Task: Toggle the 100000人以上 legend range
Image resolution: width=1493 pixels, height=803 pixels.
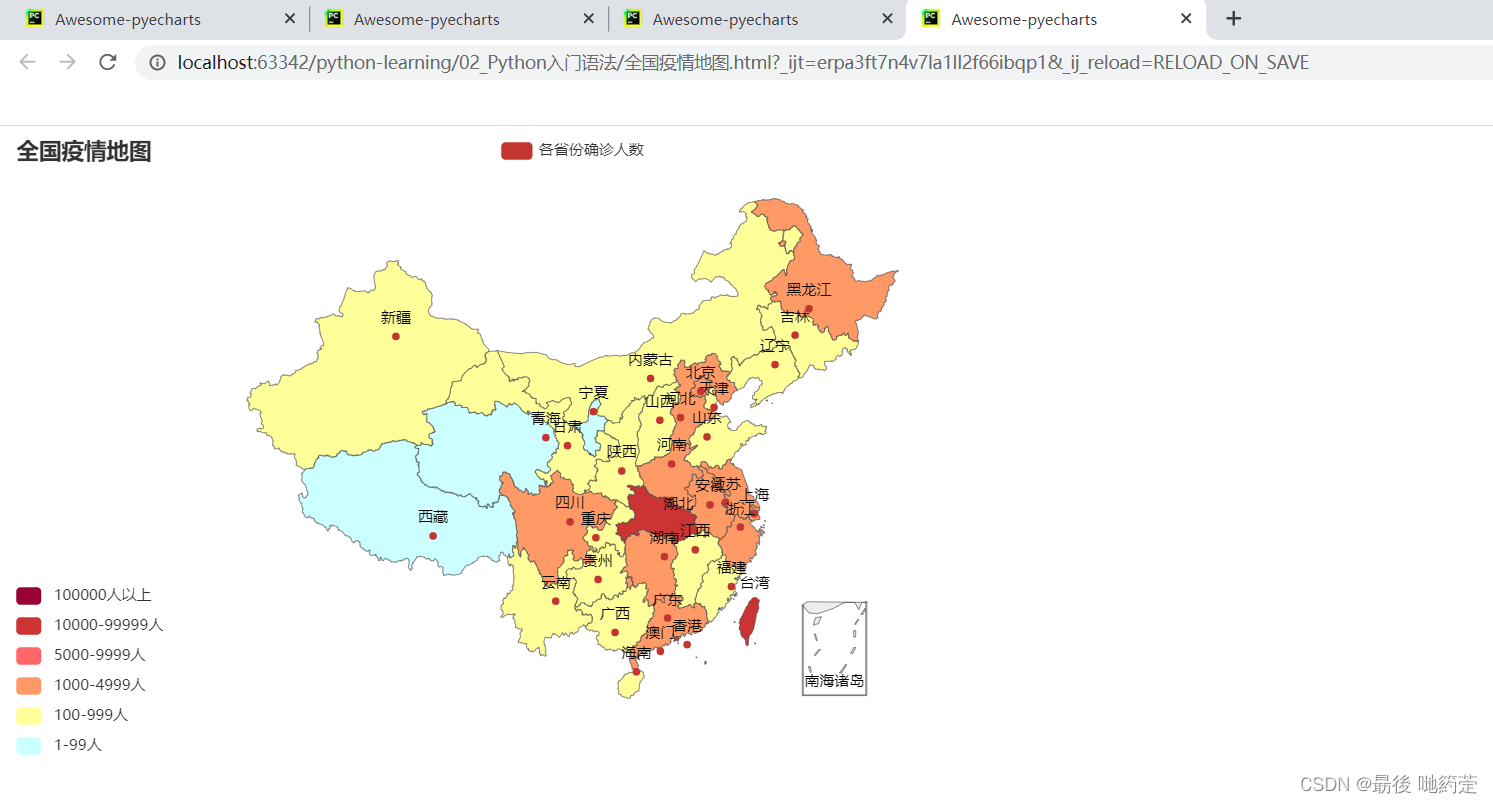Action: click(x=84, y=595)
